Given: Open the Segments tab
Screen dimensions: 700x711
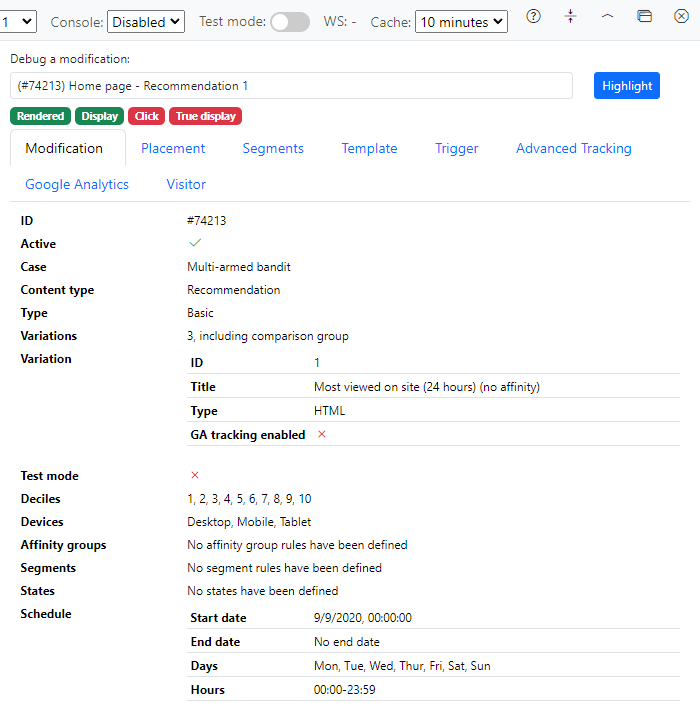Looking at the screenshot, I should click(x=273, y=148).
